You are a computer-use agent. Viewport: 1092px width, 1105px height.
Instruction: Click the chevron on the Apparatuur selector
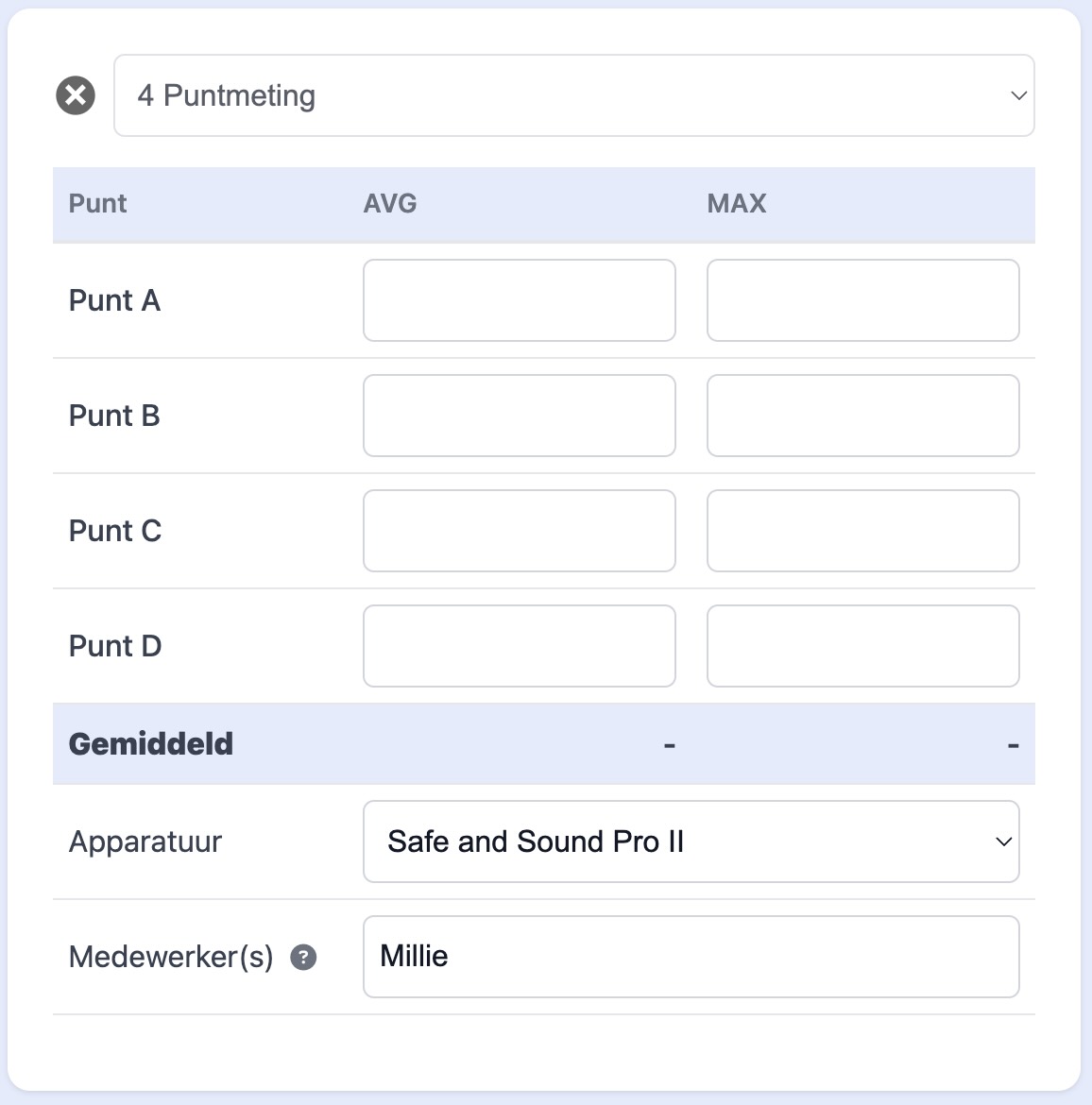1001,841
